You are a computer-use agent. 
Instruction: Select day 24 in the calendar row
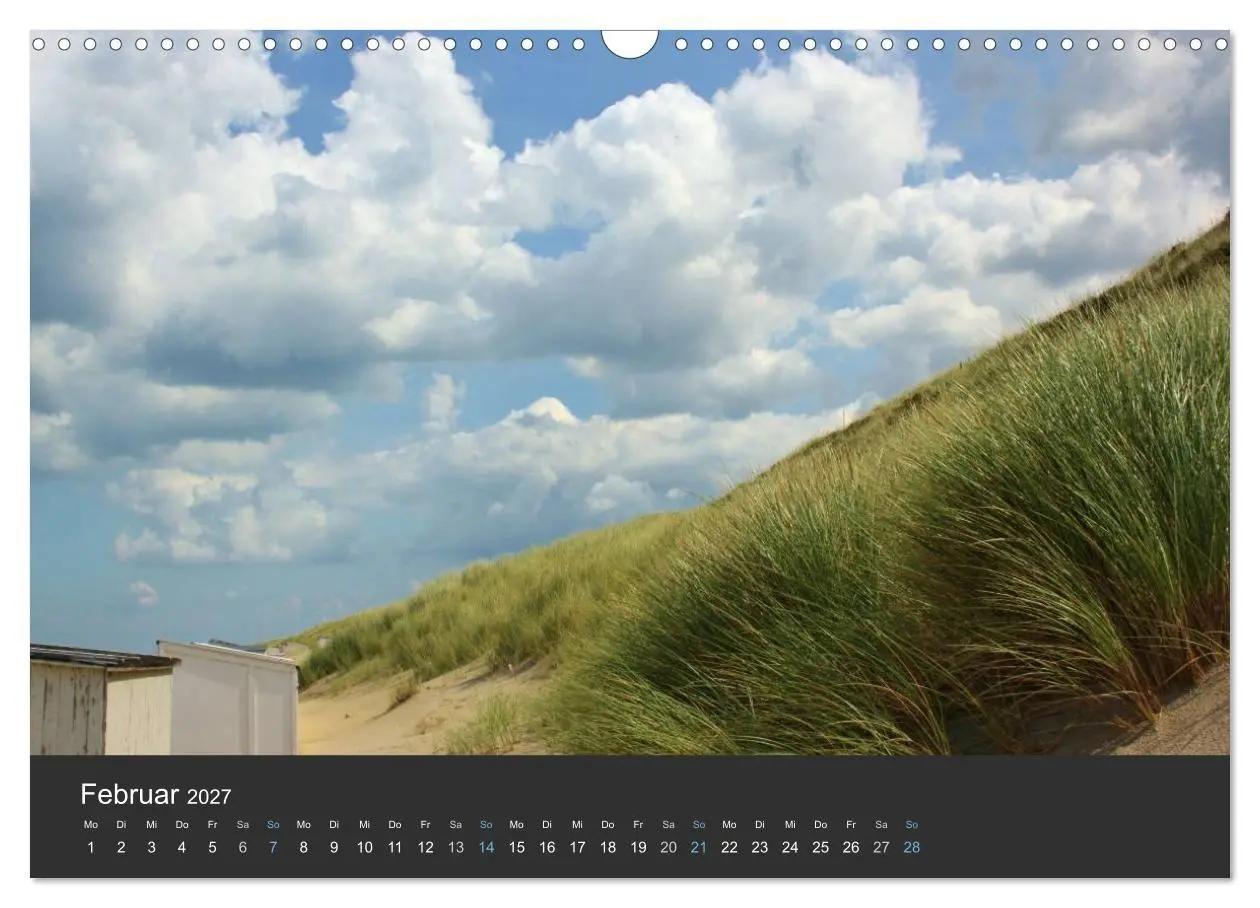790,847
